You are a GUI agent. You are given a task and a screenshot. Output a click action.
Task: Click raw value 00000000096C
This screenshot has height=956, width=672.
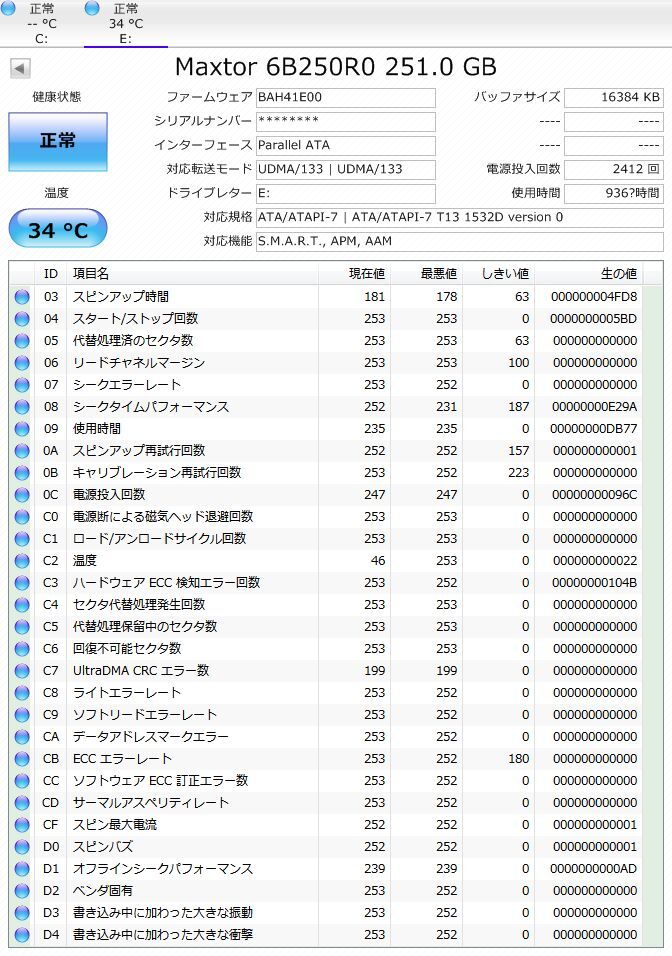(595, 494)
